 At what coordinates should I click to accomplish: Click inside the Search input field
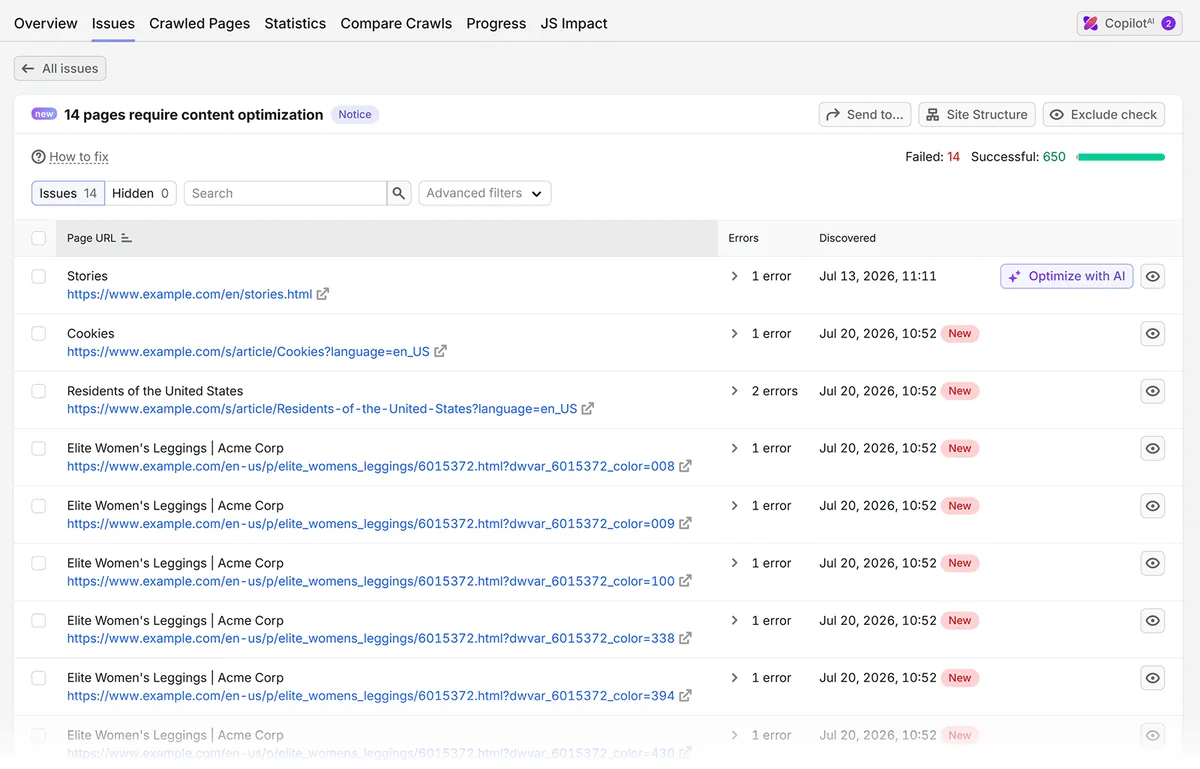(285, 193)
